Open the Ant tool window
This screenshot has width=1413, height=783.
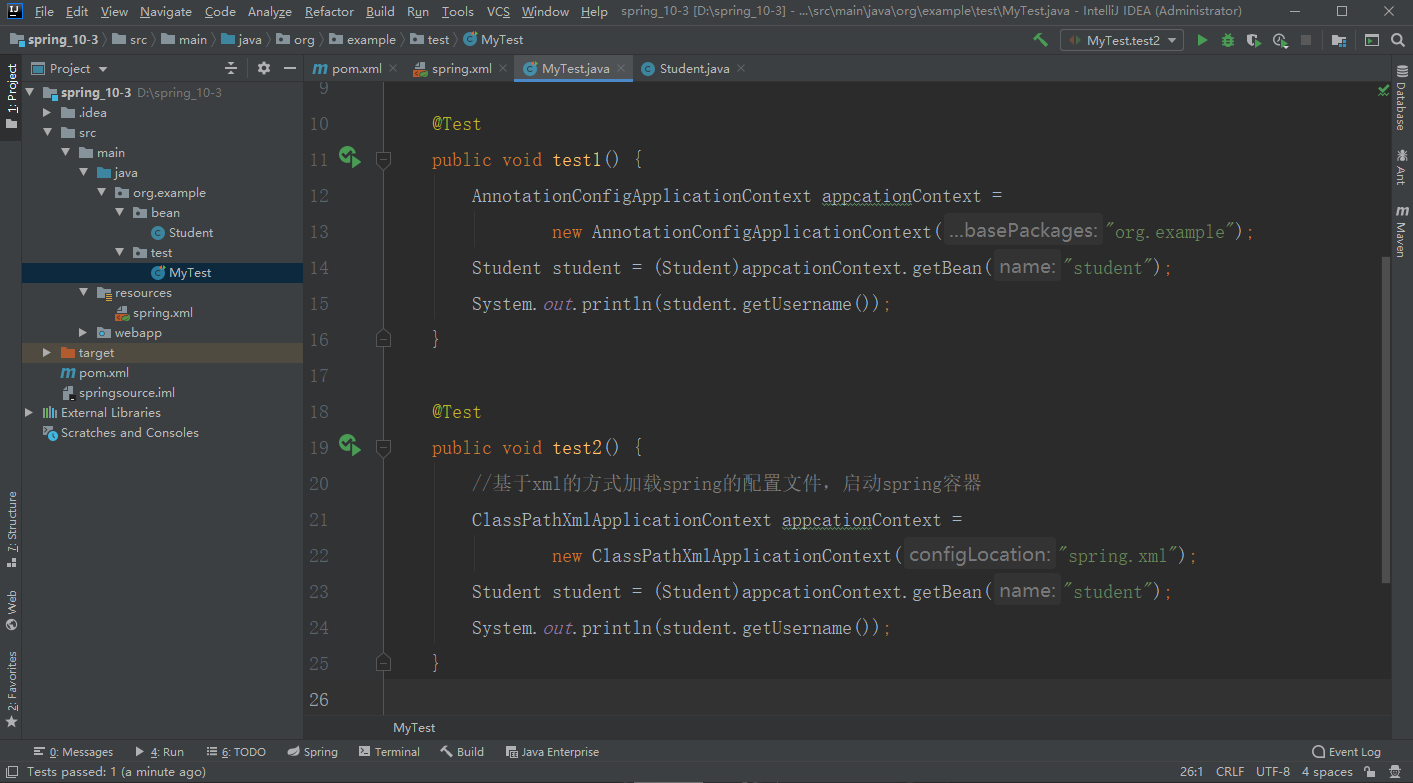click(x=1401, y=167)
